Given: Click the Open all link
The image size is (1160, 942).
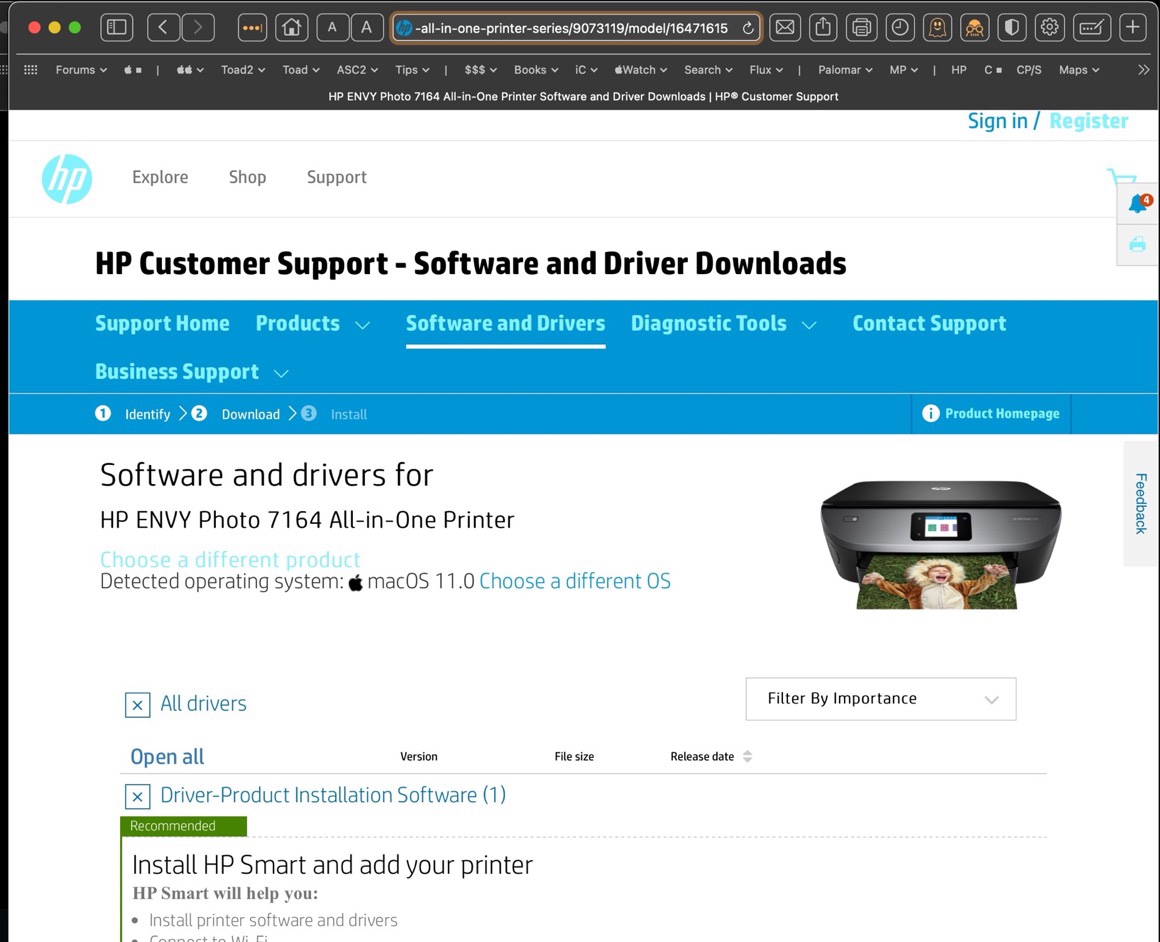Looking at the screenshot, I should click(167, 757).
